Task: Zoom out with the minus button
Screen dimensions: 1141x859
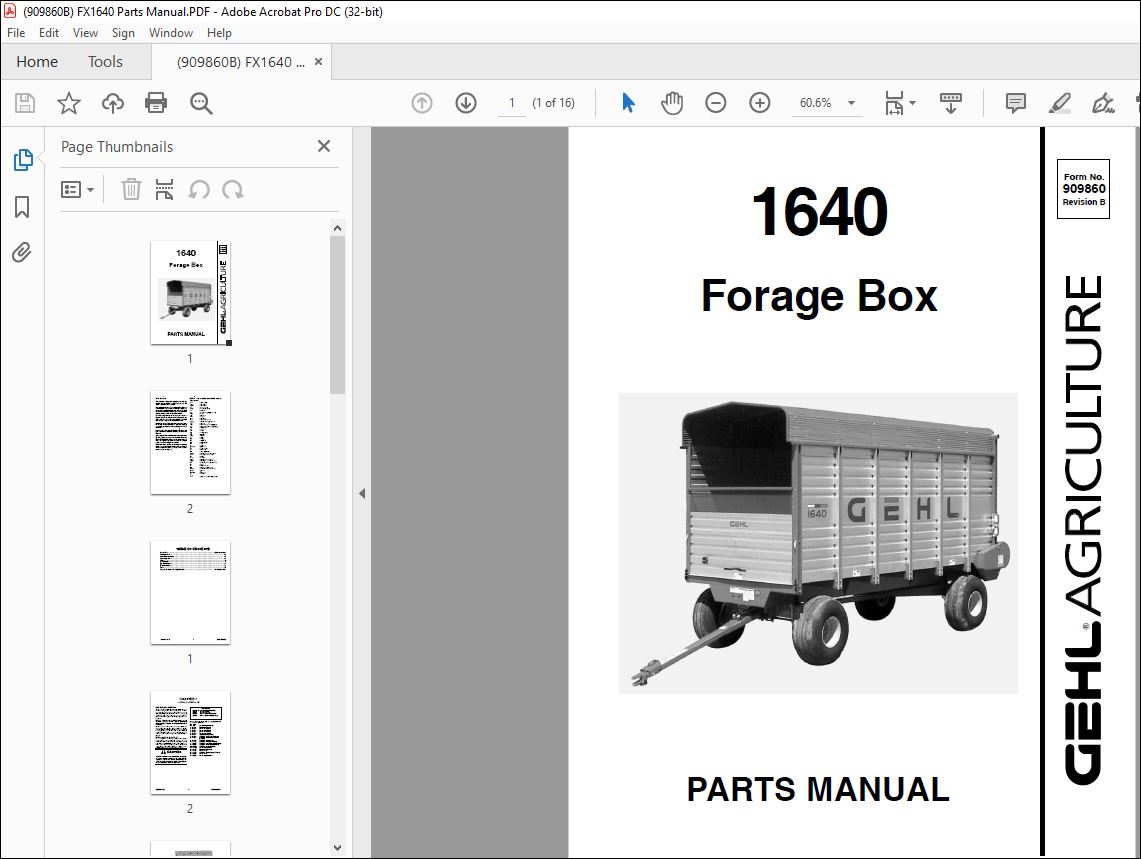Action: coord(716,103)
